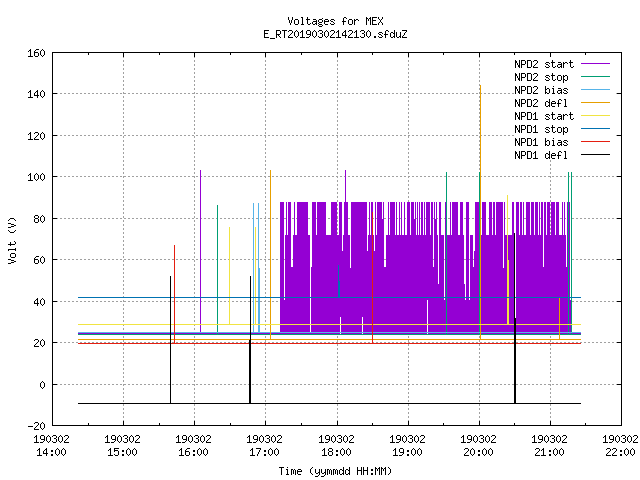Select the NPD2 stop legend entry

pos(541,77)
